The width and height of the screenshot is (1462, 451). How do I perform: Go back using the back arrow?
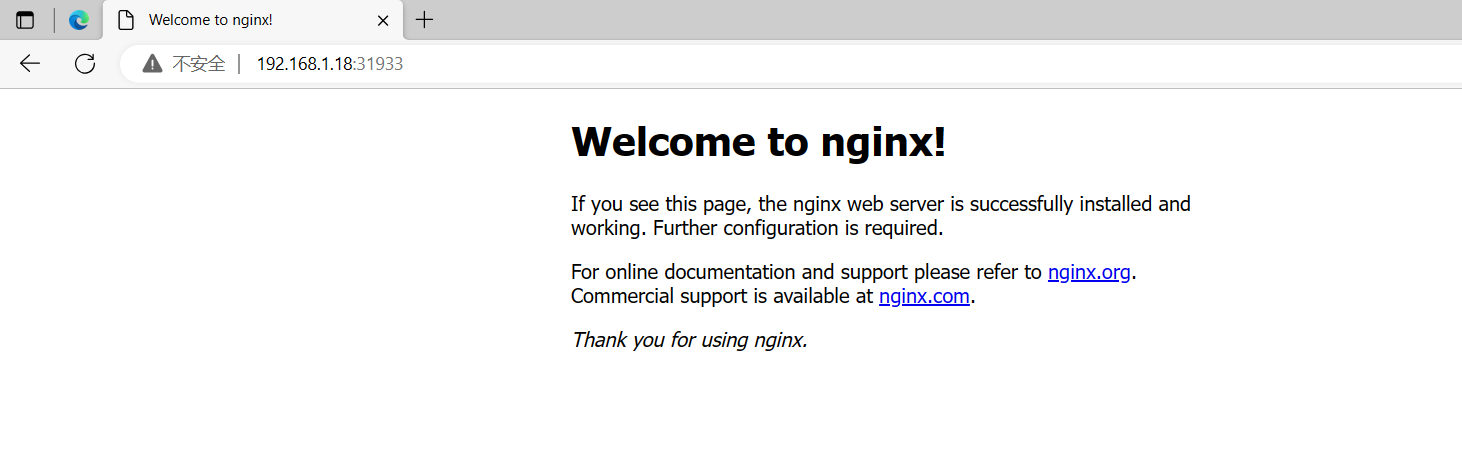pyautogui.click(x=30, y=64)
